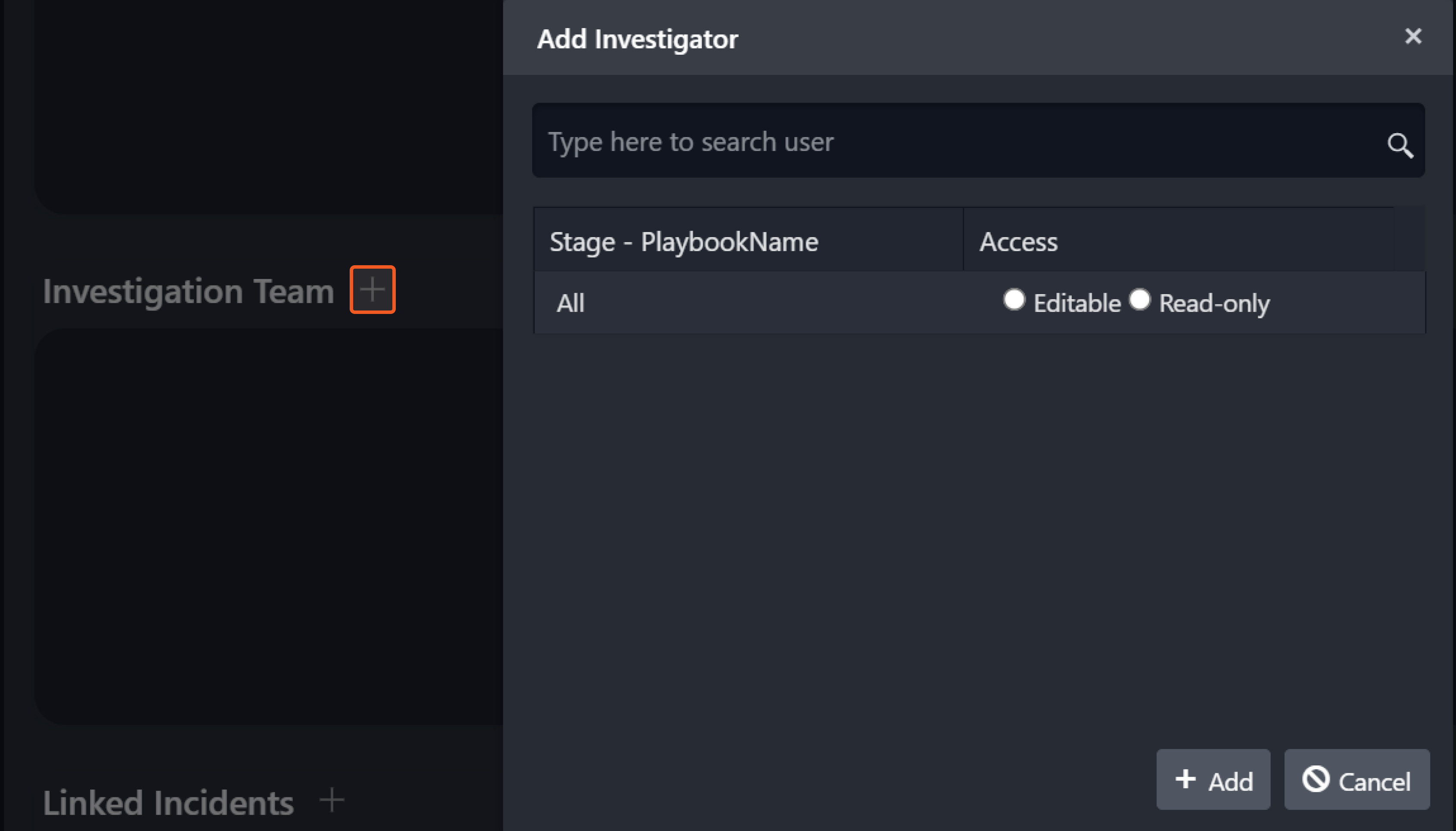
Task: Select the Editable access radio button
Action: pos(1014,299)
